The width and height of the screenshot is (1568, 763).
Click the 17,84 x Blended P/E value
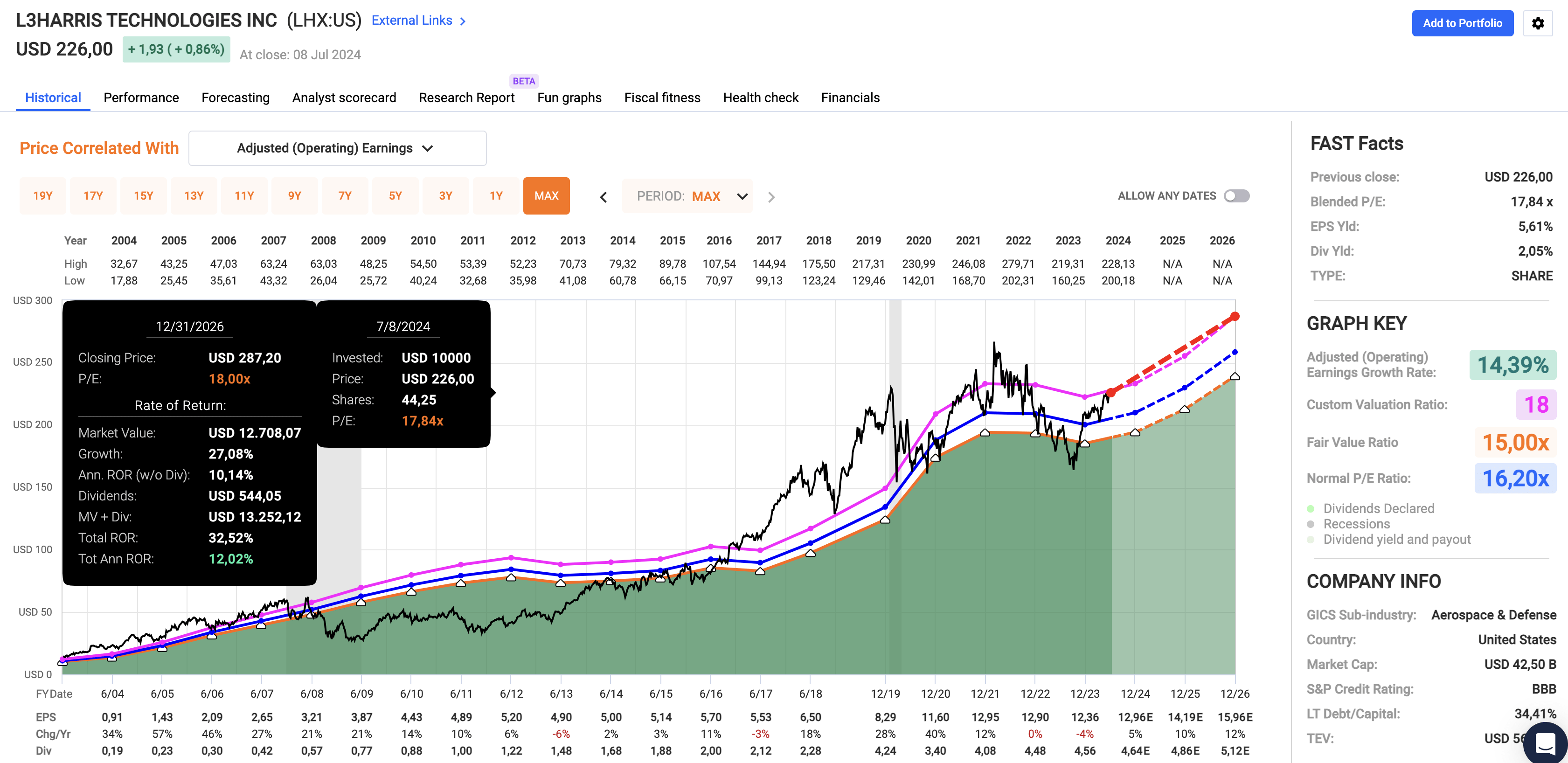coord(1532,201)
